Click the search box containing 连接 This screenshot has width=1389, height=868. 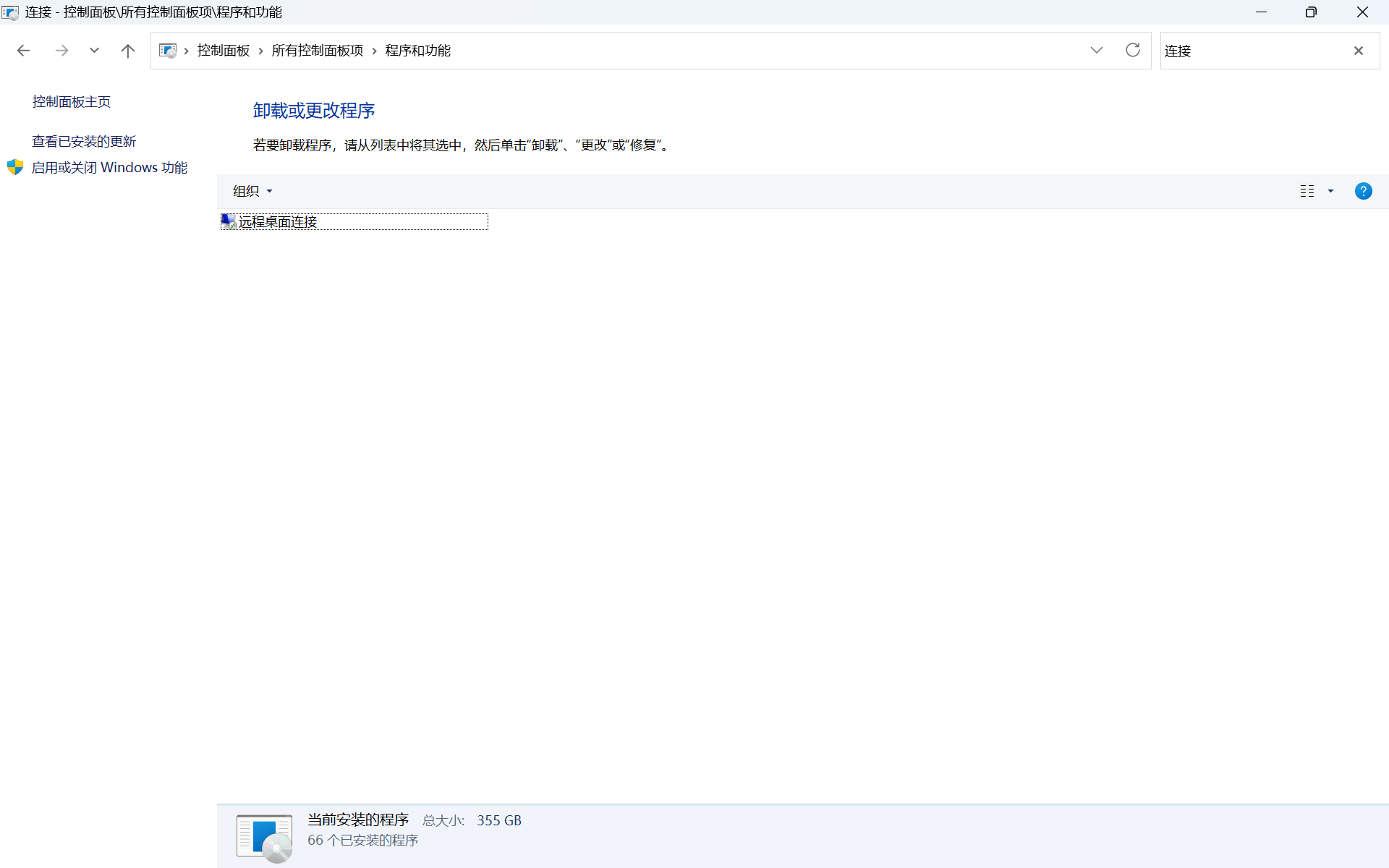coord(1255,51)
